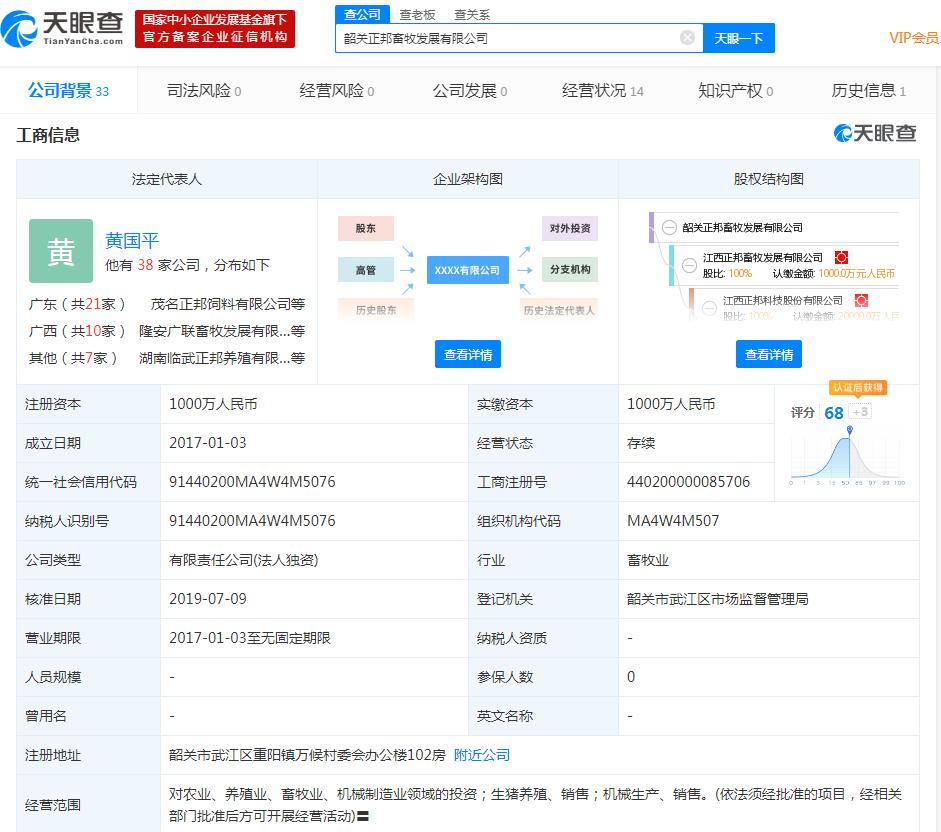Click the +3 score bonus tag
The width and height of the screenshot is (941, 832).
pos(861,412)
